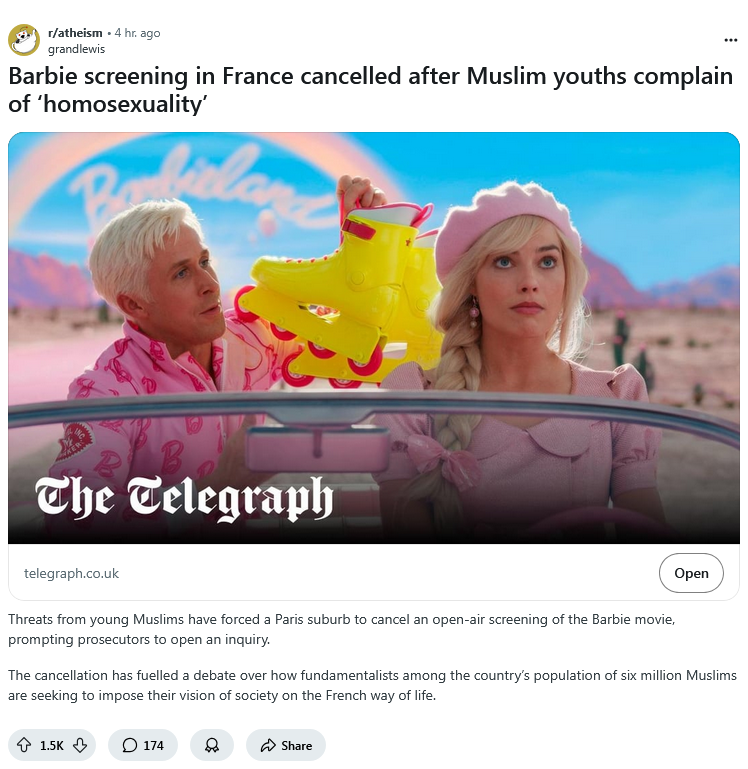Open the three-dot post options menu
Image resolution: width=748 pixels, height=769 pixels.
click(730, 40)
